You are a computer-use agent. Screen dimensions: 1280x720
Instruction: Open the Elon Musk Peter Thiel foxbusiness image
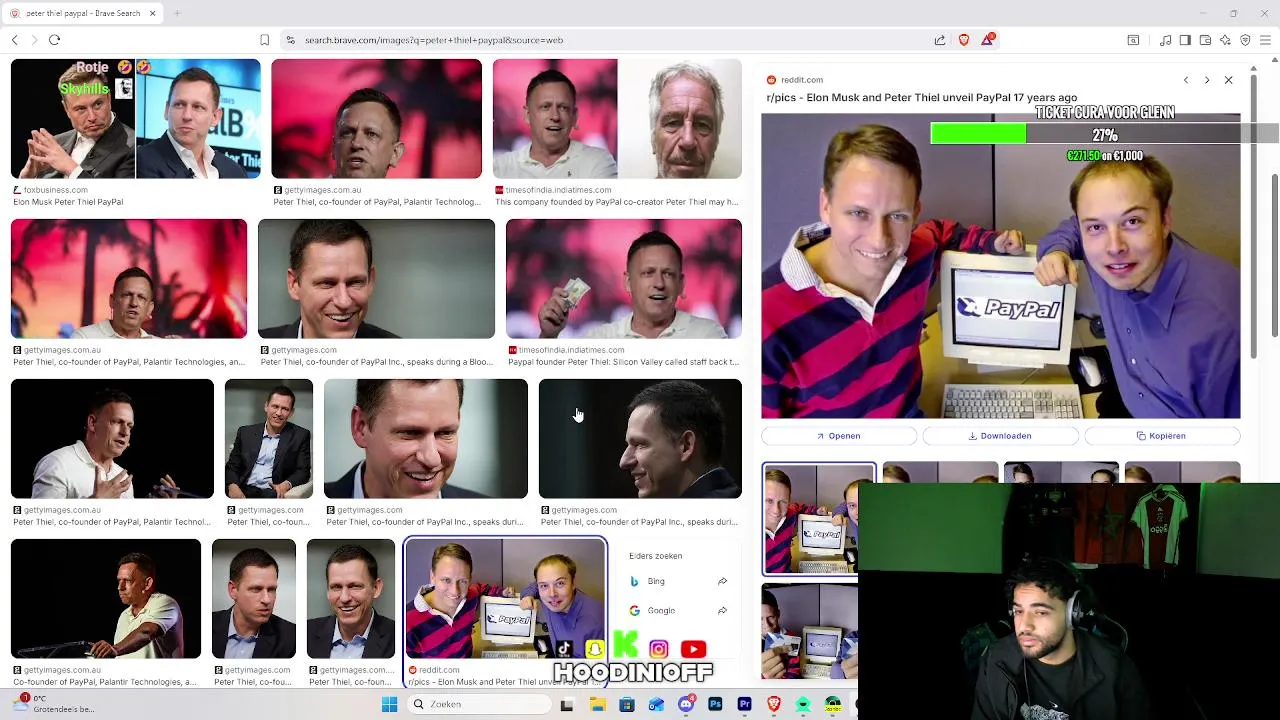point(135,119)
